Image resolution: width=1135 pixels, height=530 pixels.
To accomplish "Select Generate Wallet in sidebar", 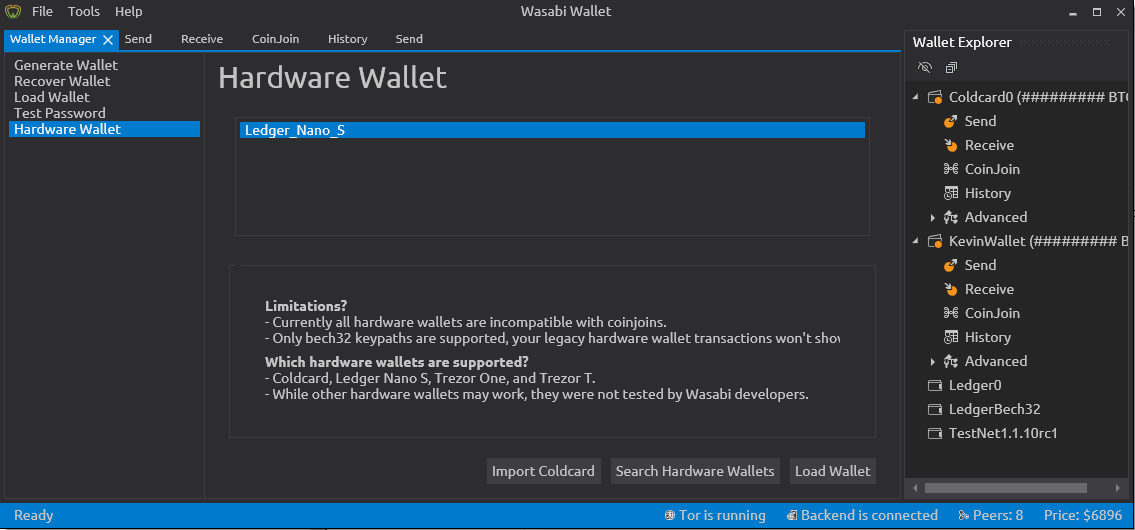I will pyautogui.click(x=104, y=65).
